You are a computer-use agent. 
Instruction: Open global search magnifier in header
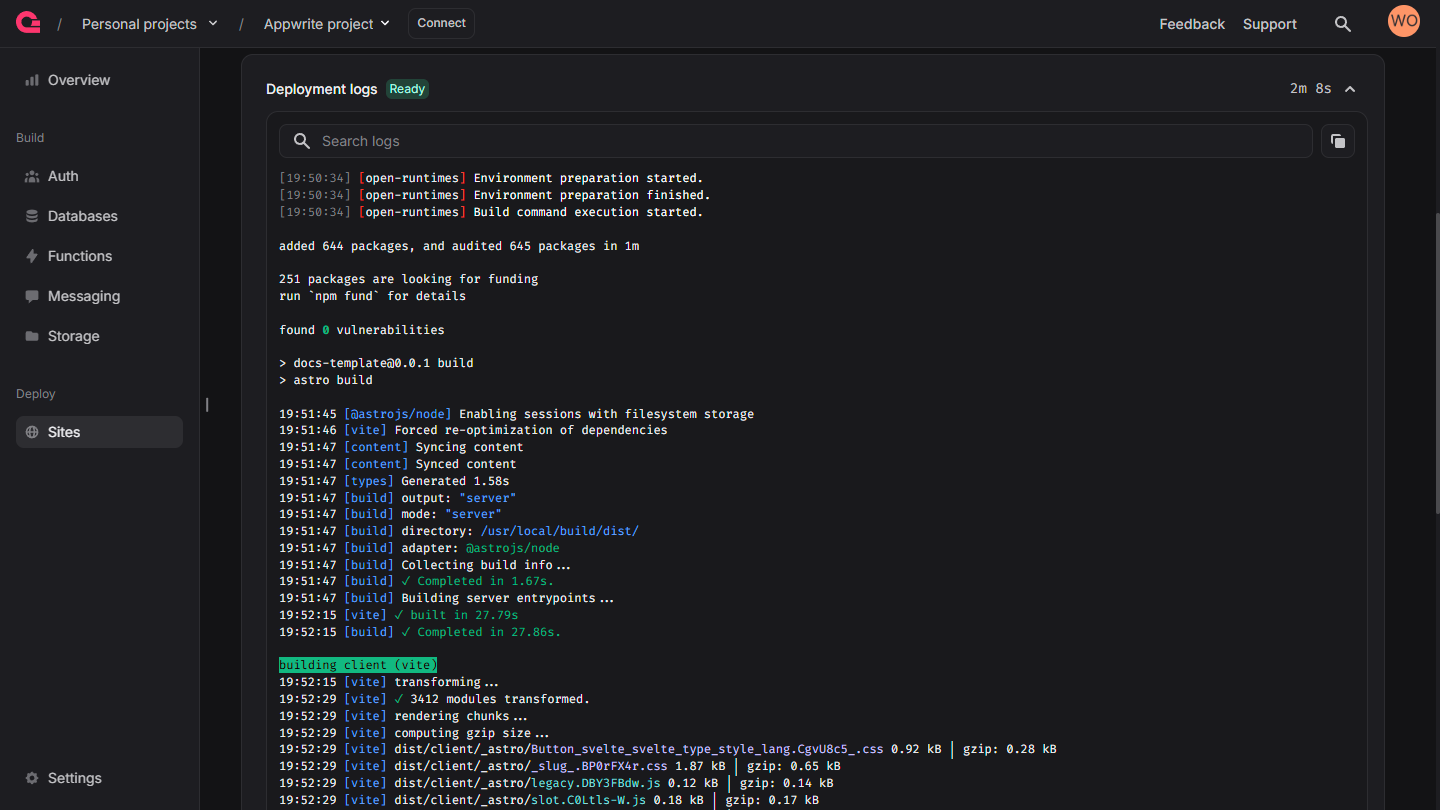click(x=1343, y=24)
